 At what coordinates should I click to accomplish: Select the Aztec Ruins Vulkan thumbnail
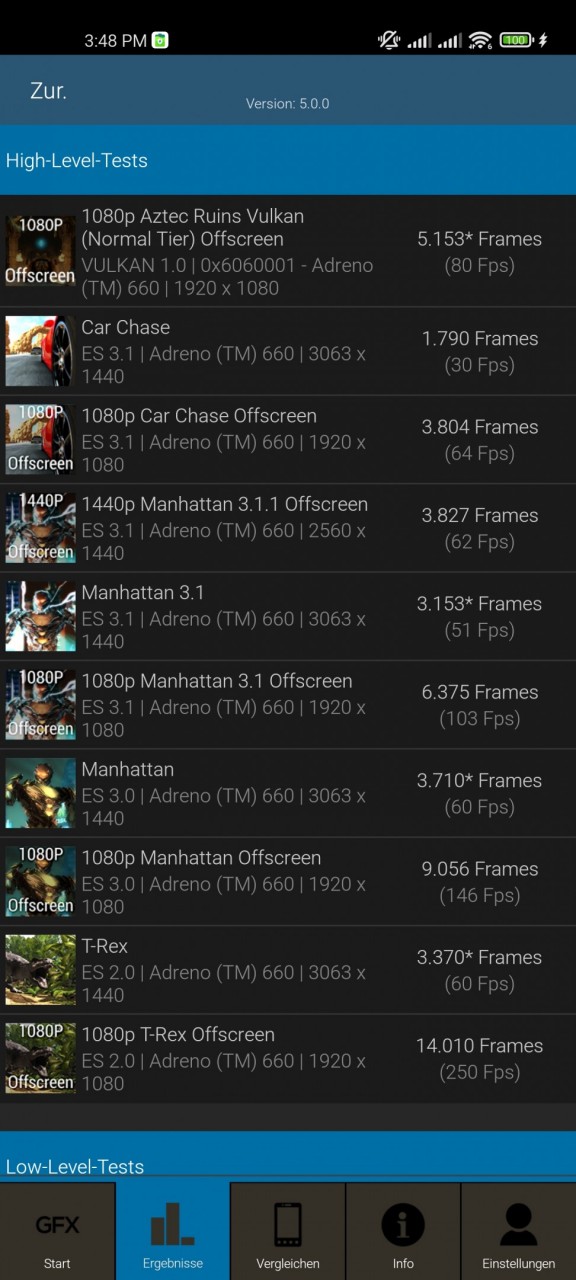[40, 251]
